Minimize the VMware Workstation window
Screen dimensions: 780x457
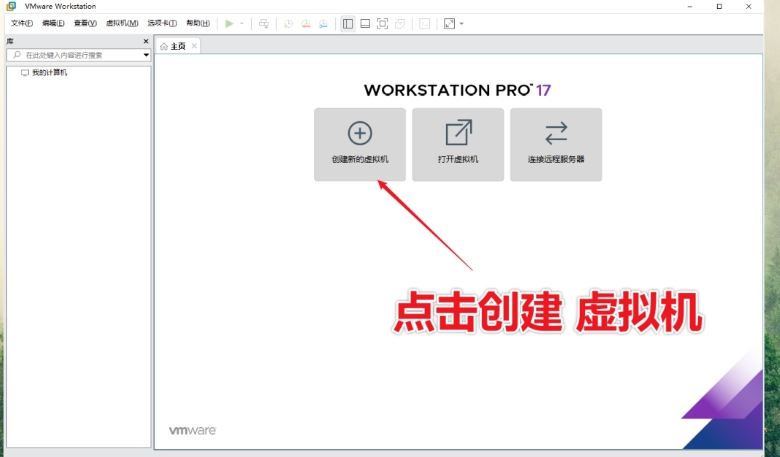689,6
